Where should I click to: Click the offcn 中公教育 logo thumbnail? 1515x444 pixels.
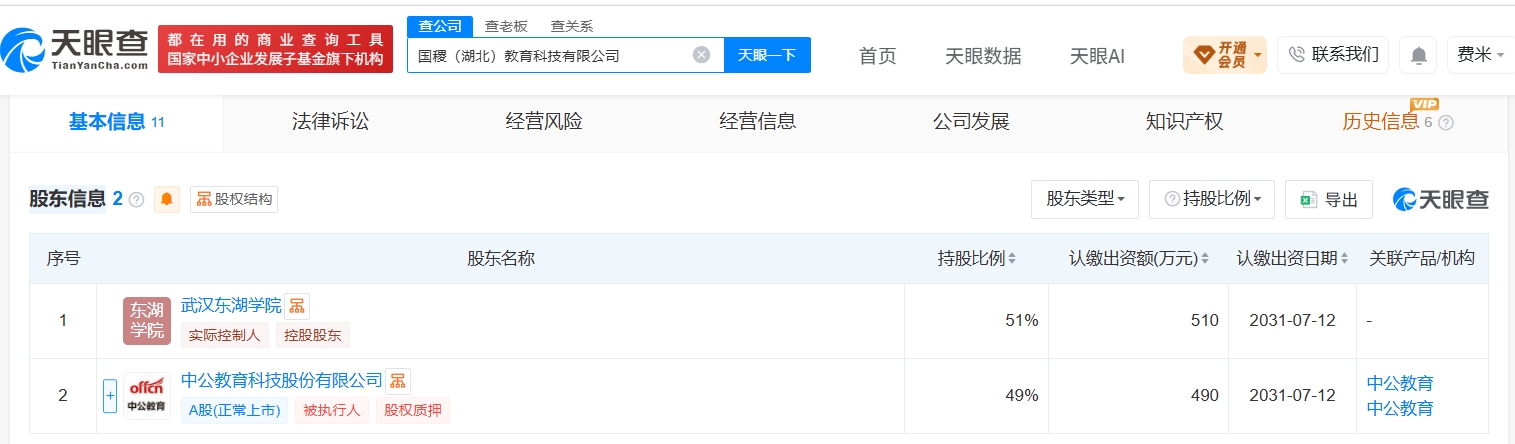pyautogui.click(x=147, y=396)
